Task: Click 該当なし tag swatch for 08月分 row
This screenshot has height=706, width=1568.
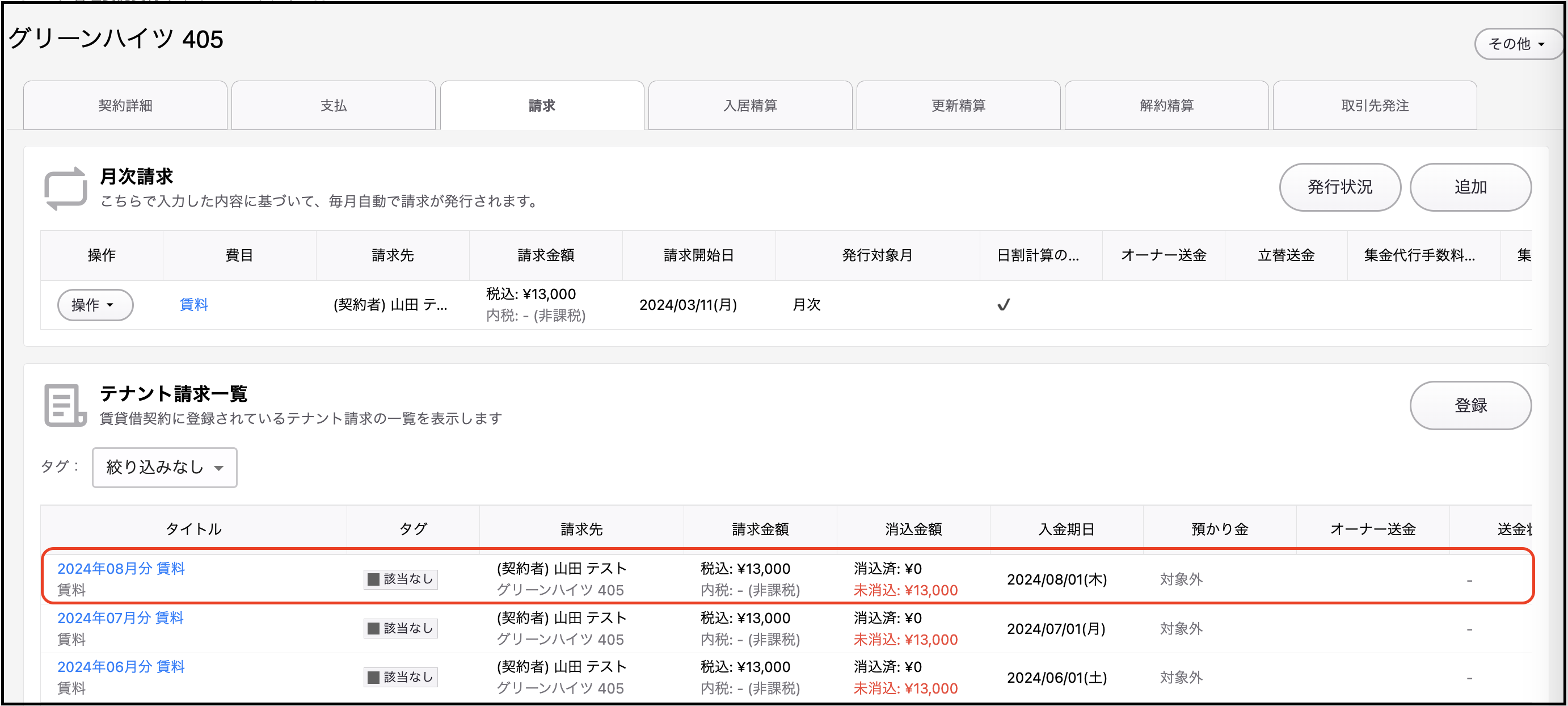Action: (374, 579)
